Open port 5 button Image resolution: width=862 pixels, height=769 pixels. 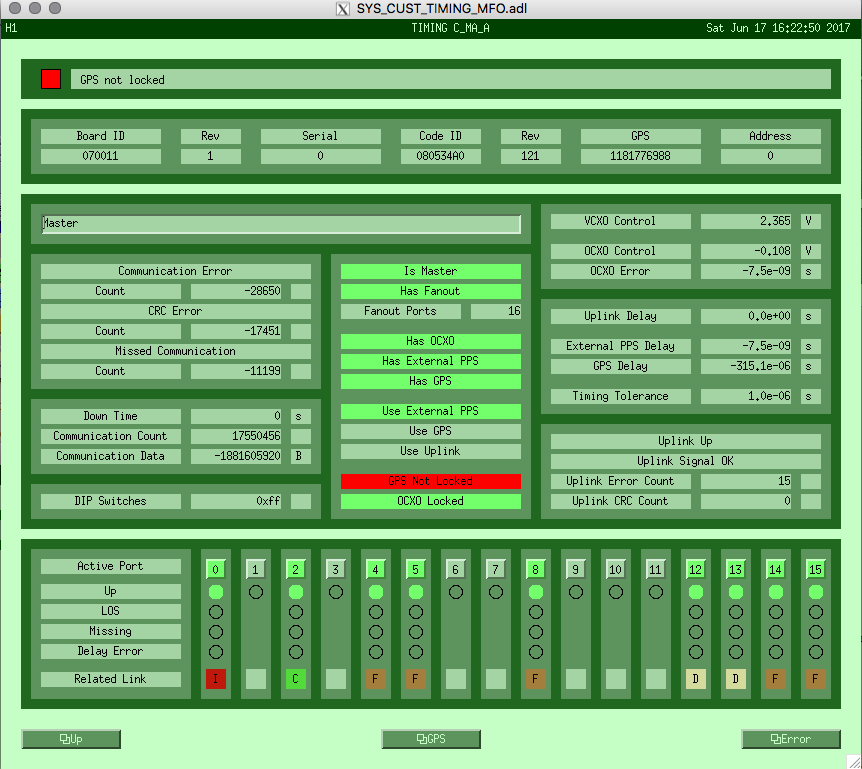(x=416, y=569)
